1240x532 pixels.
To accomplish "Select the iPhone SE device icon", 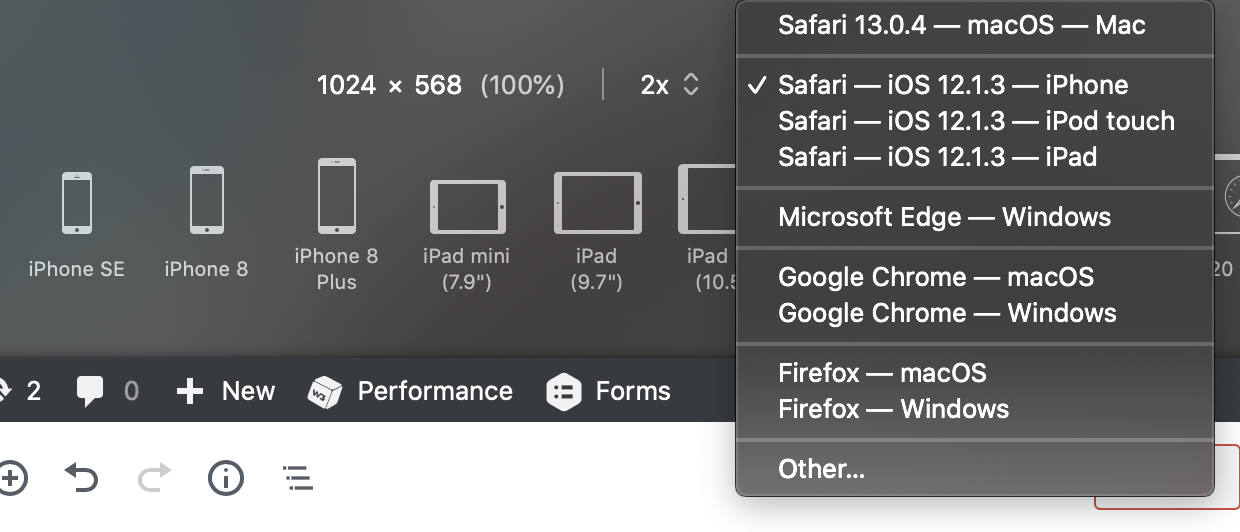I will (77, 203).
